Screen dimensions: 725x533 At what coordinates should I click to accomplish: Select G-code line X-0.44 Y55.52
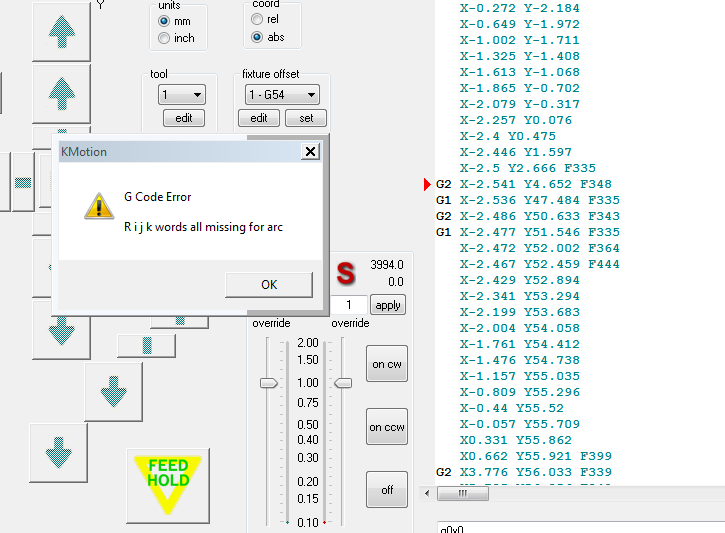(511, 408)
